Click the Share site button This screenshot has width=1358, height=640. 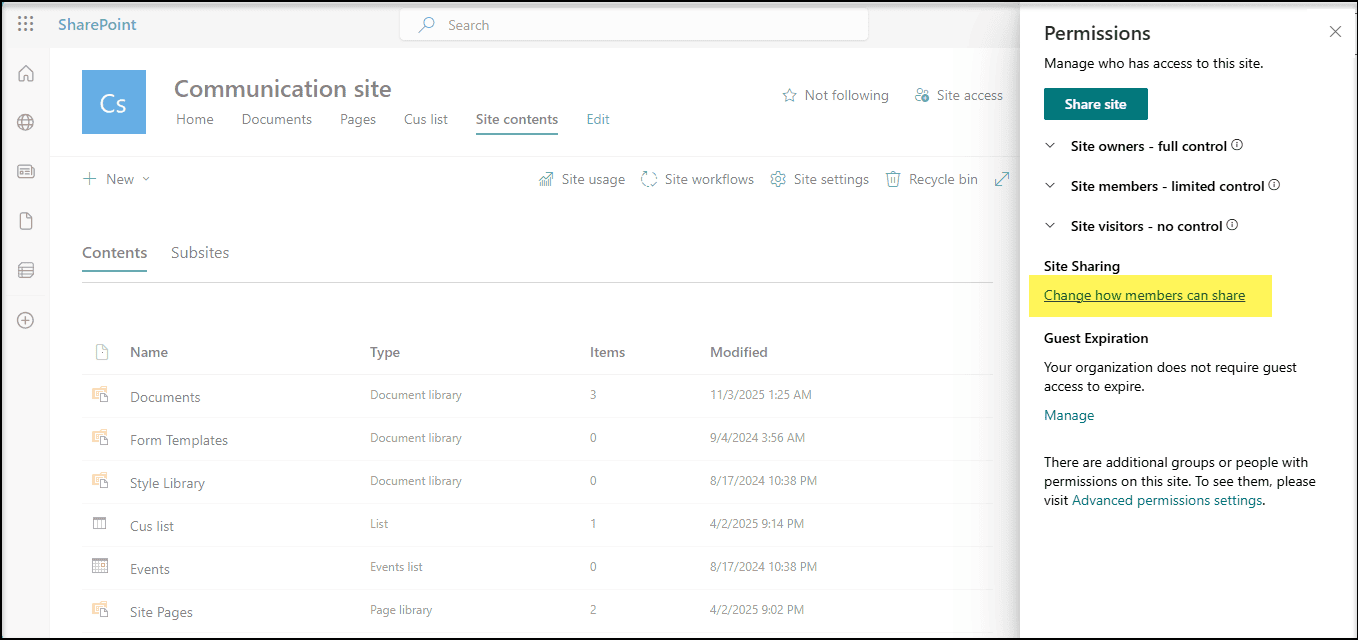coord(1095,103)
